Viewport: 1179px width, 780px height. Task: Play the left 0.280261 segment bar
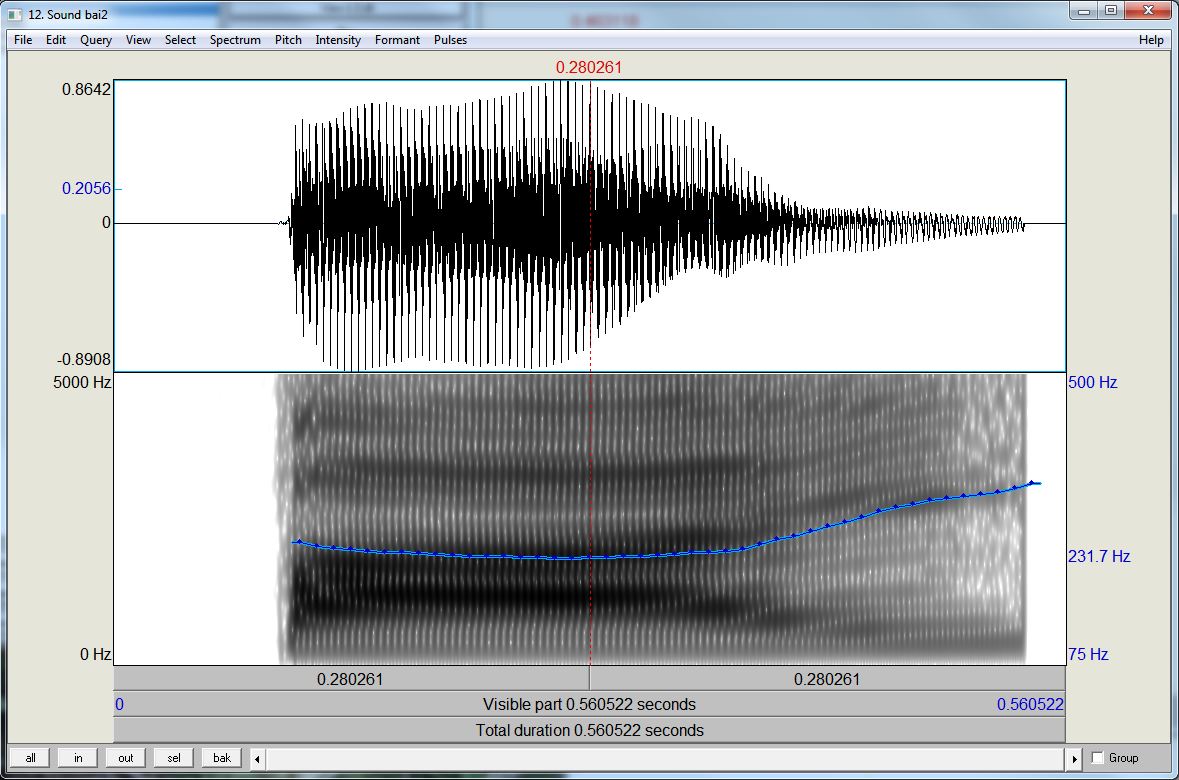pyautogui.click(x=351, y=679)
